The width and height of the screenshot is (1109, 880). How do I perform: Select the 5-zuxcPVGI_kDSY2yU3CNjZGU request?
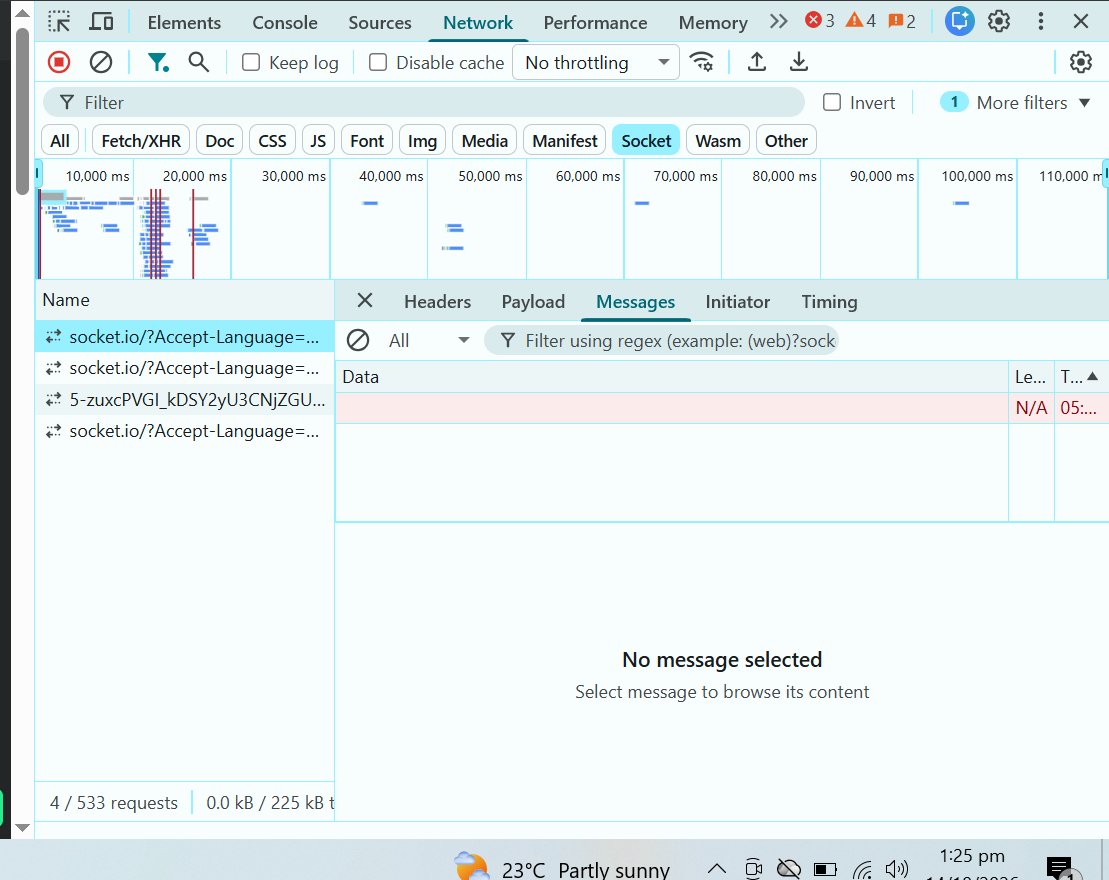[x=185, y=400]
